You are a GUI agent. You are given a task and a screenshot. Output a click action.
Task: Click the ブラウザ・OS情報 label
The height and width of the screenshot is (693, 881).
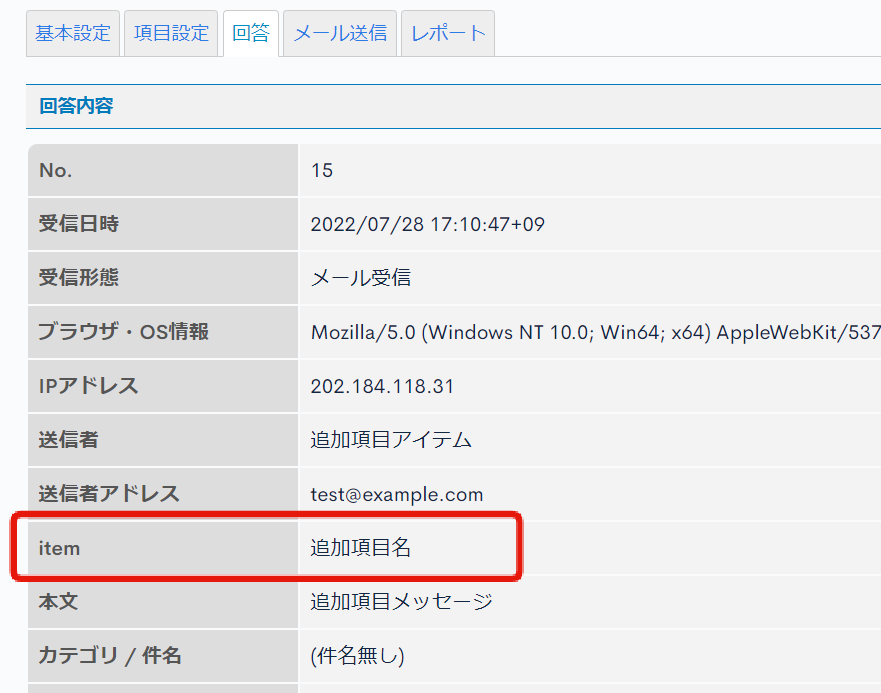pyautogui.click(x=124, y=332)
